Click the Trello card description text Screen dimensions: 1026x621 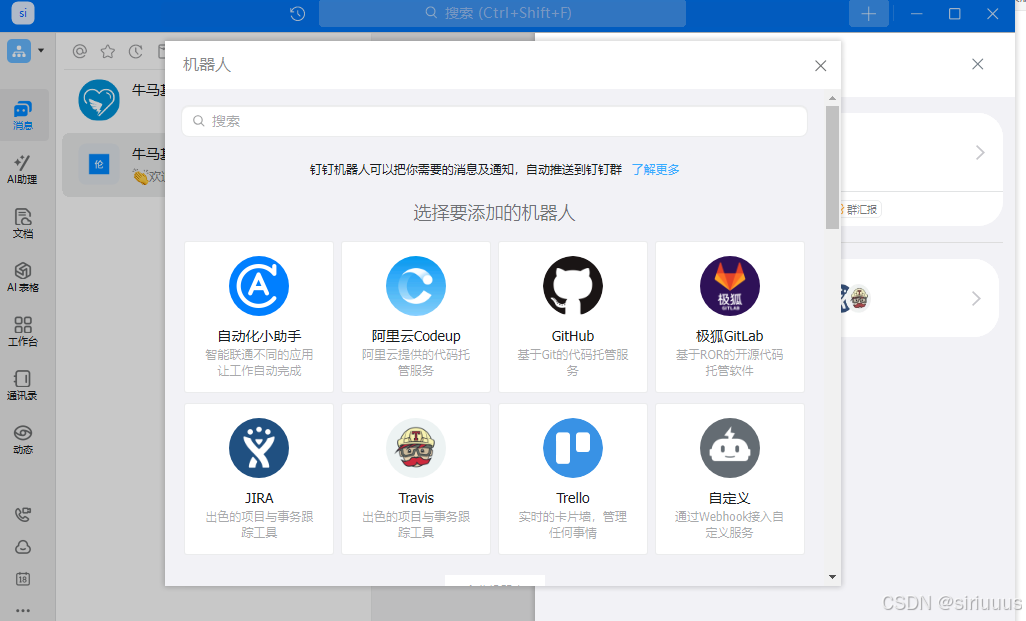coord(573,525)
